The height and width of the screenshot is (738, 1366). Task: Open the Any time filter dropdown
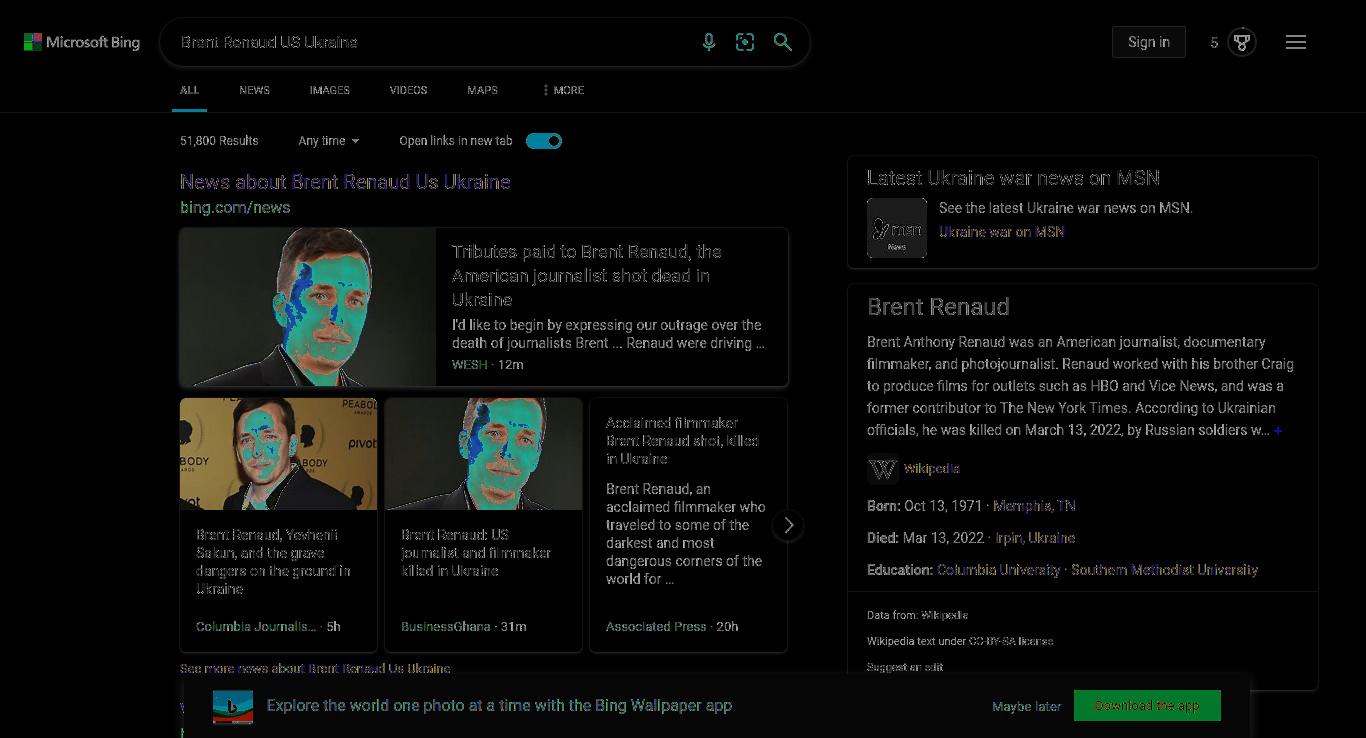329,141
